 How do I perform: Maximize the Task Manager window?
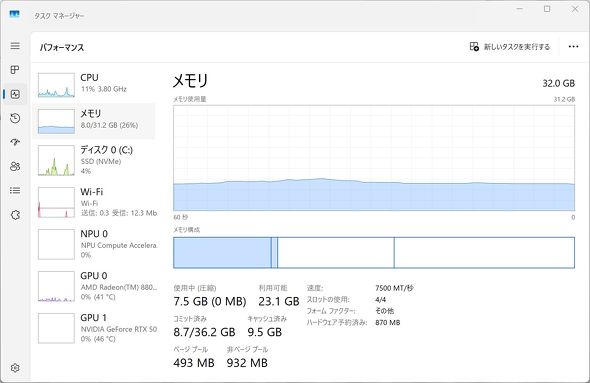click(547, 9)
